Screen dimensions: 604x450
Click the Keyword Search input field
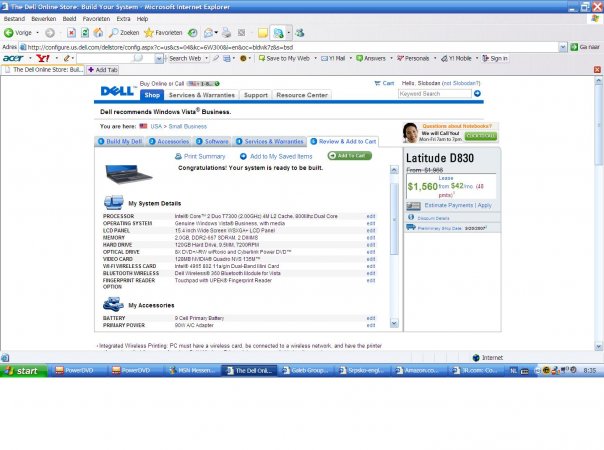click(435, 94)
